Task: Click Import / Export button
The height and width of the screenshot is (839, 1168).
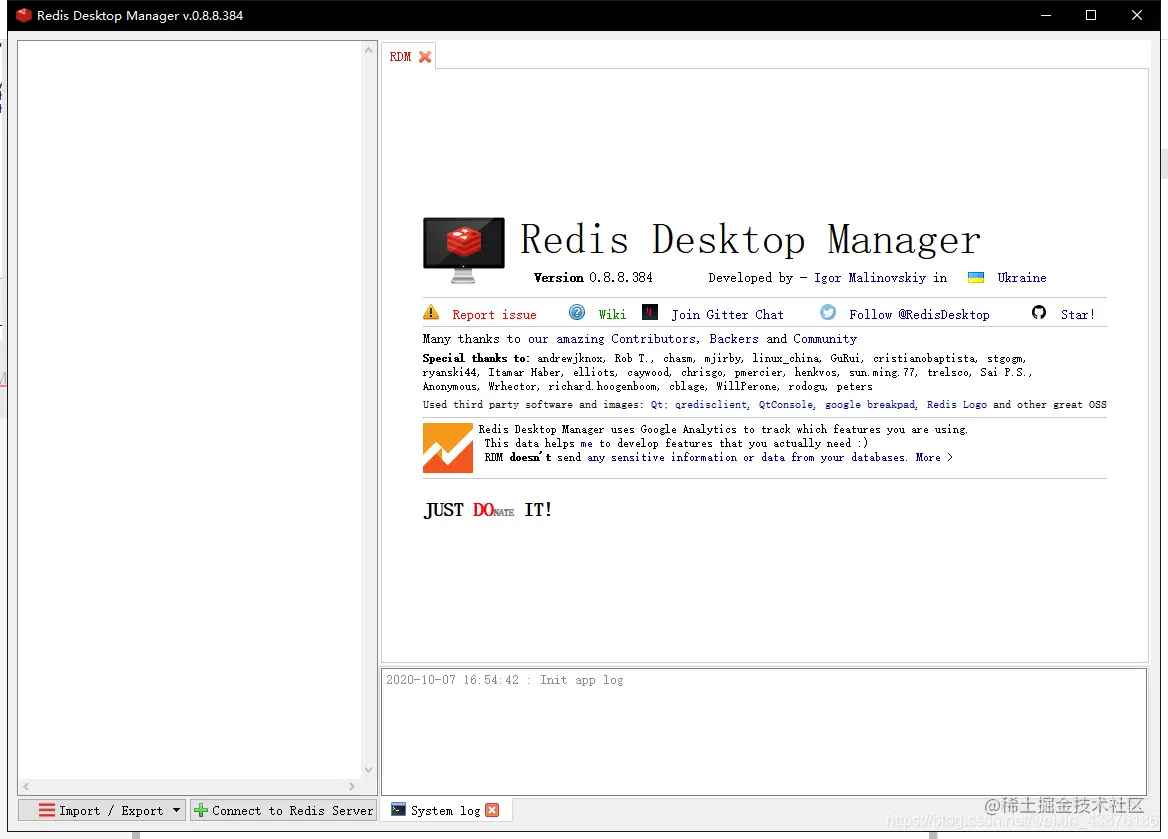Action: 101,811
